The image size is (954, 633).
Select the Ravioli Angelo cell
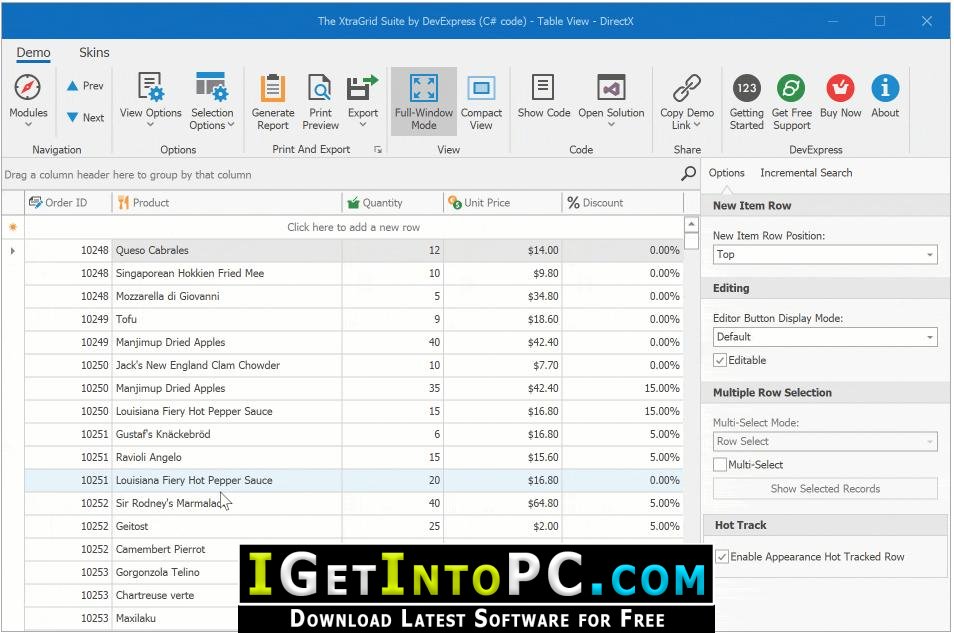pos(227,458)
